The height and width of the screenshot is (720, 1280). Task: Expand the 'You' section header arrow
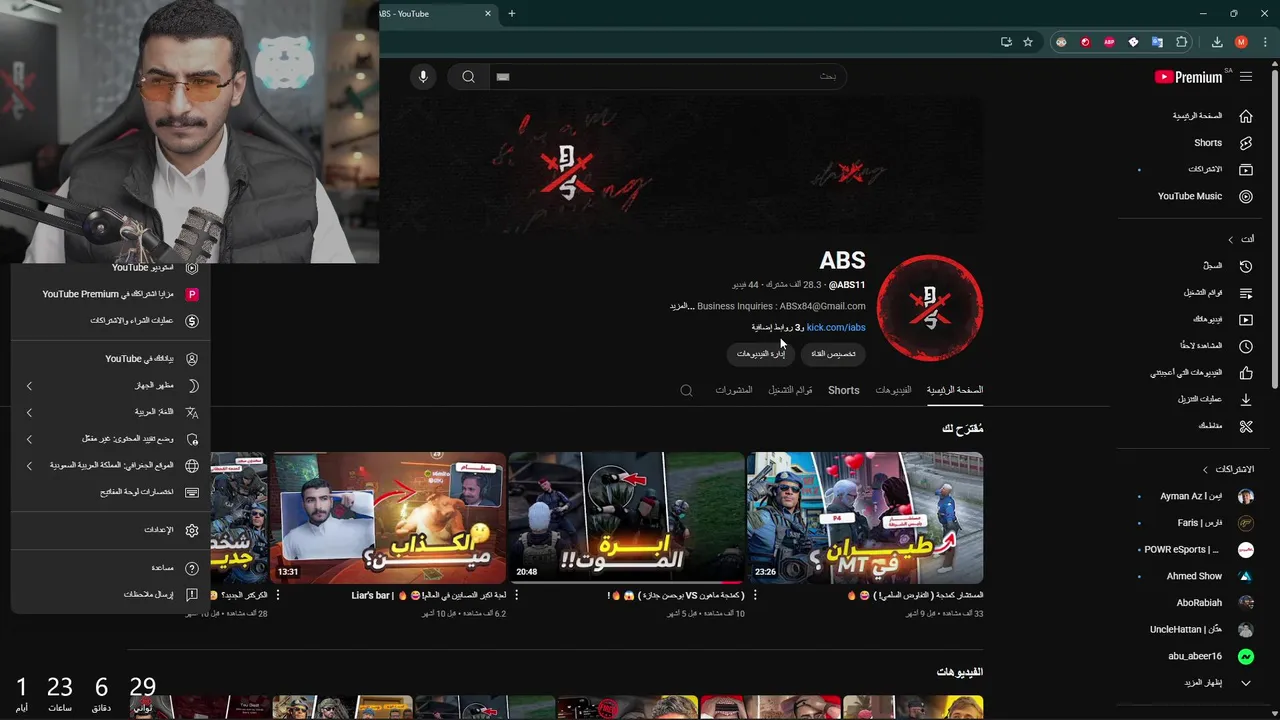(x=1231, y=239)
